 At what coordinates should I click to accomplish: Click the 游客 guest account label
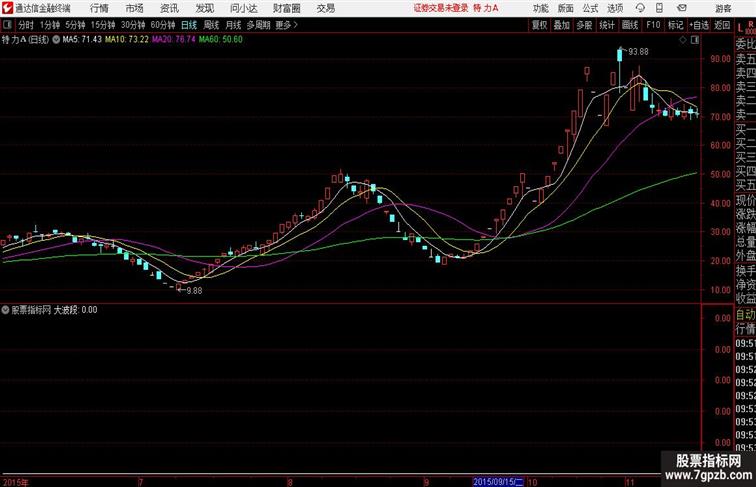click(x=723, y=9)
